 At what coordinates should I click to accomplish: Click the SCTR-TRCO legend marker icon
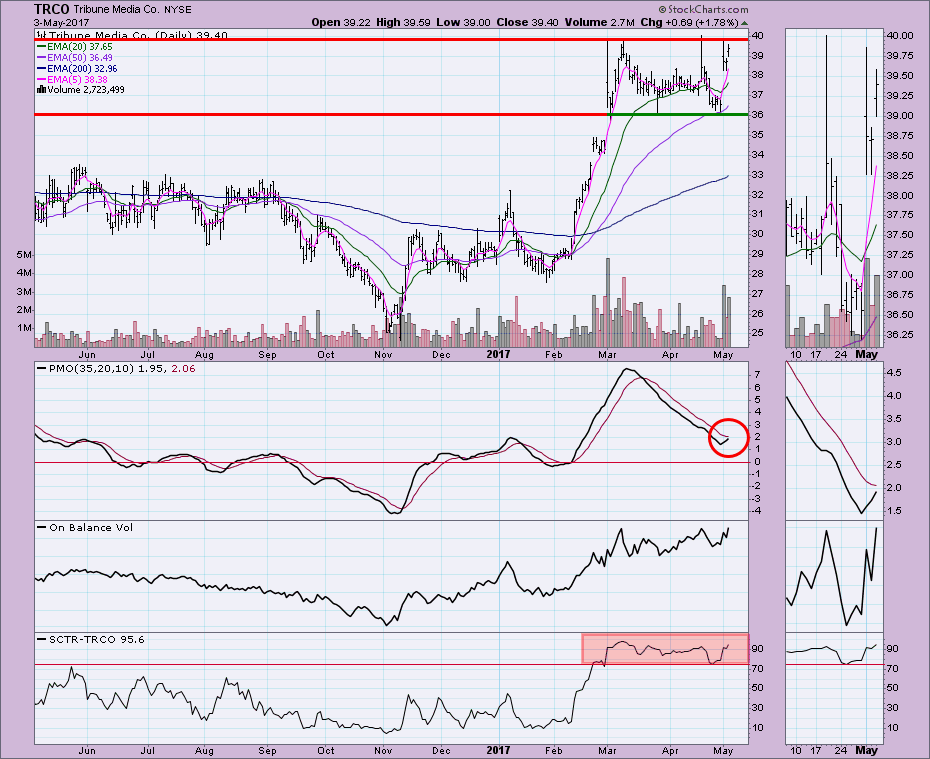(42, 638)
